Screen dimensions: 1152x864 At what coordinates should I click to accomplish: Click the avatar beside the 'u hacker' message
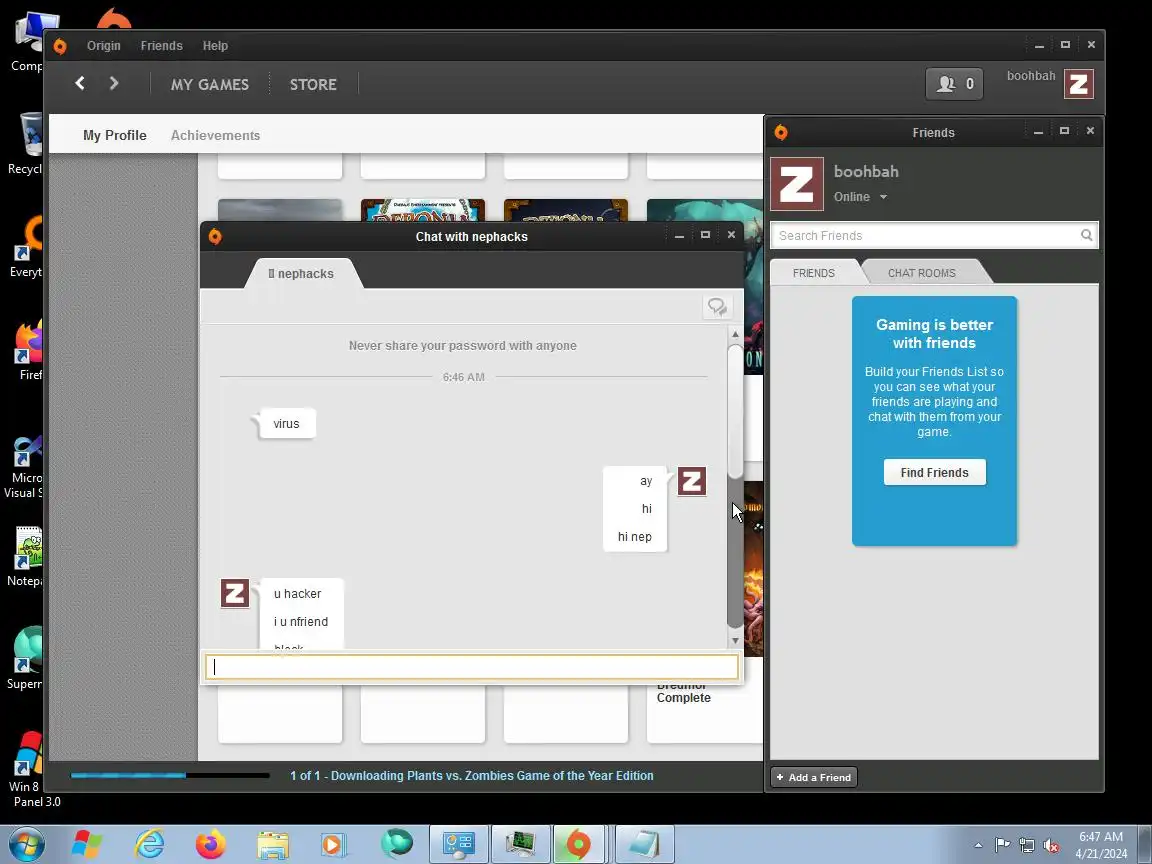click(x=235, y=593)
